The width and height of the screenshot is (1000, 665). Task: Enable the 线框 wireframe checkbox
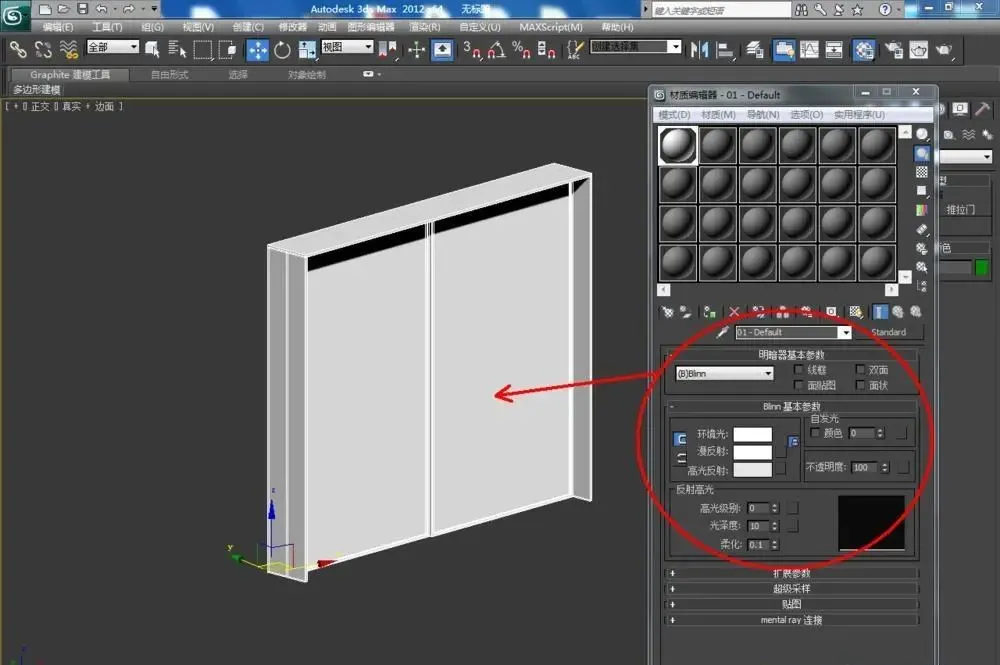[798, 370]
